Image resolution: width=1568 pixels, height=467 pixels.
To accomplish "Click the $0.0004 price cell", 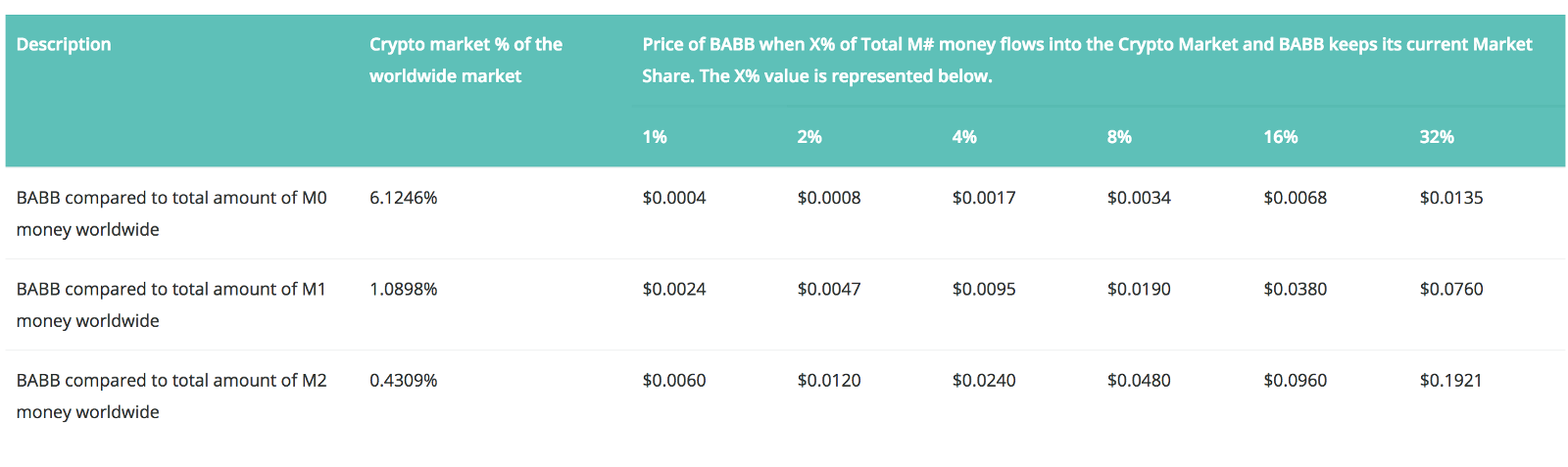I will pos(674,198).
